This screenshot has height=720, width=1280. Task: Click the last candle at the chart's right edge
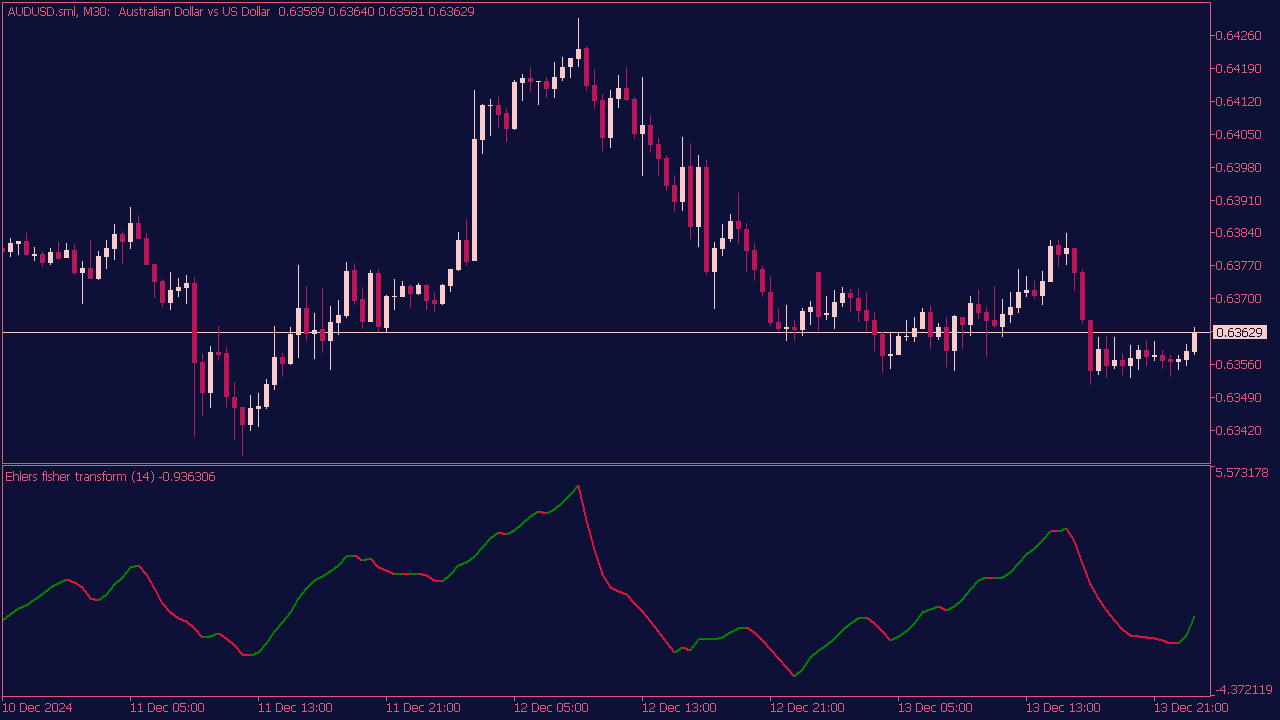tap(1194, 340)
